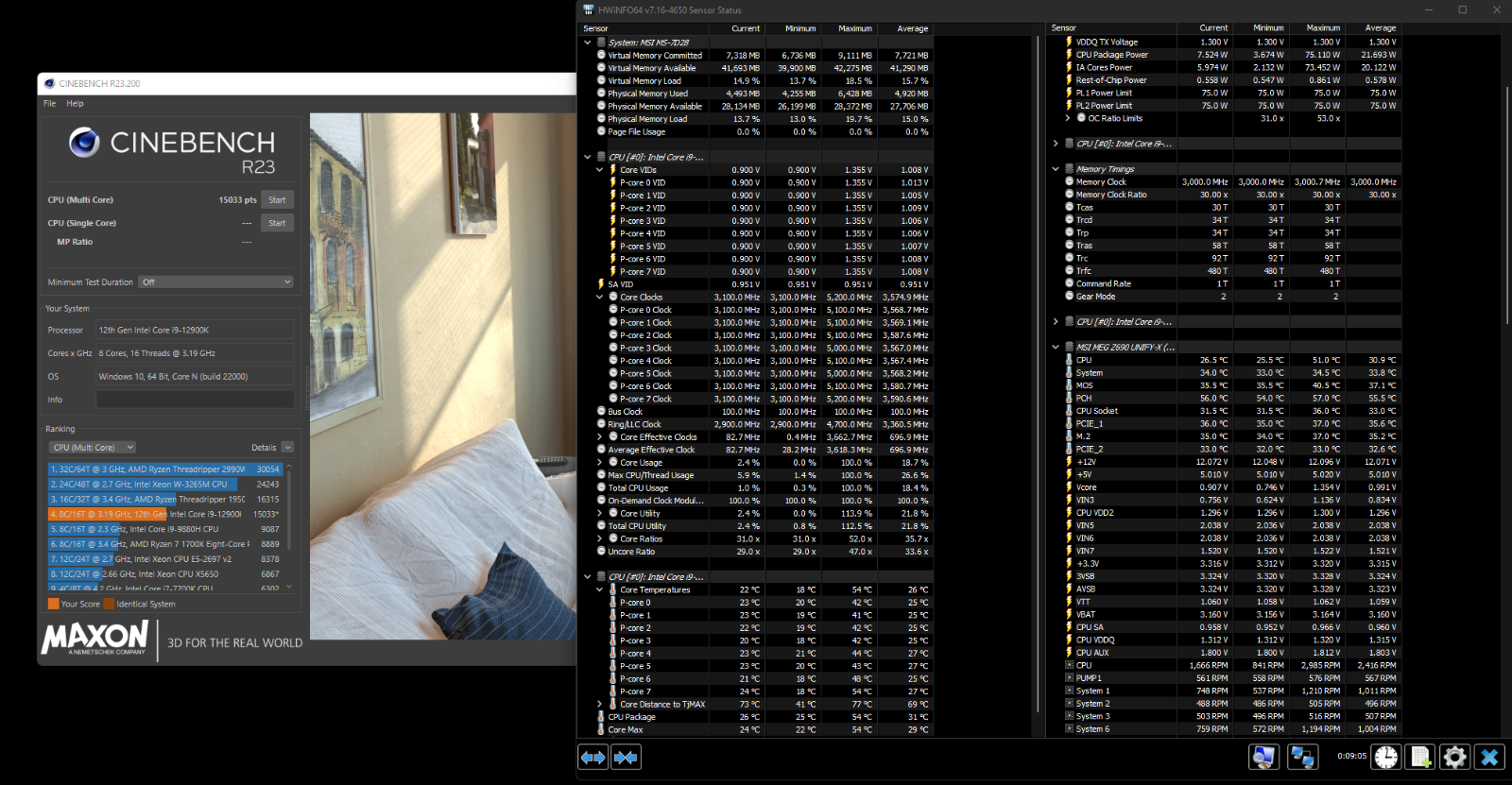The height and width of the screenshot is (785, 1512).
Task: Click the fan icon beside System 6
Action: pyautogui.click(x=1070, y=729)
